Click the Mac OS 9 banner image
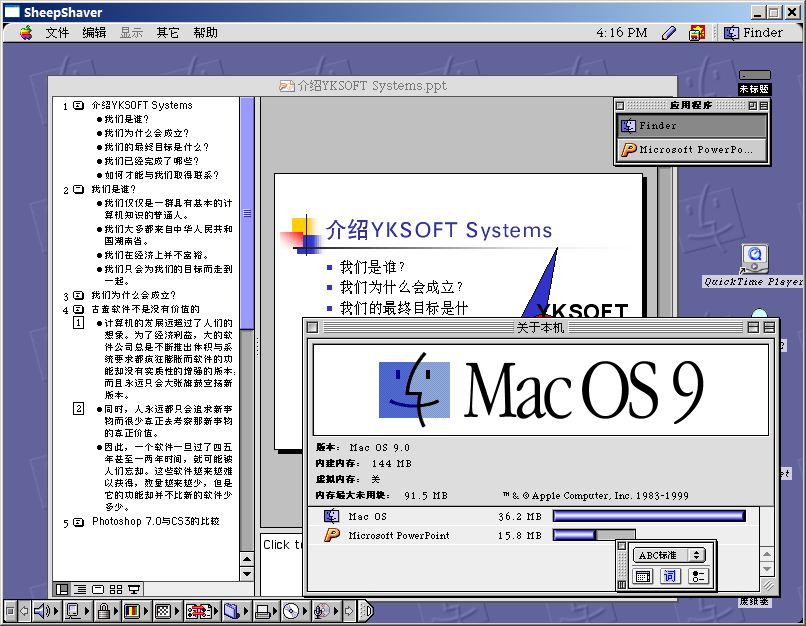806x626 pixels. click(x=541, y=390)
